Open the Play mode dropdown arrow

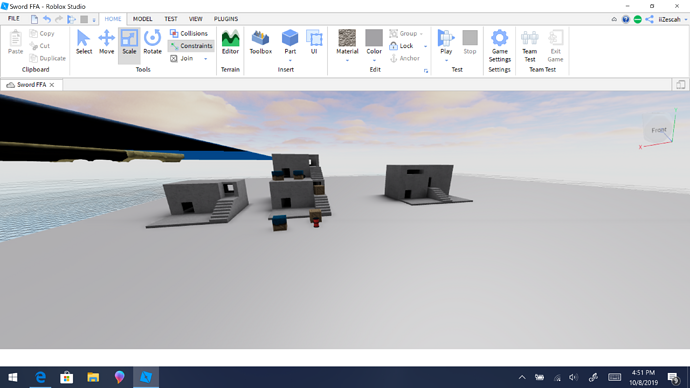click(446, 61)
